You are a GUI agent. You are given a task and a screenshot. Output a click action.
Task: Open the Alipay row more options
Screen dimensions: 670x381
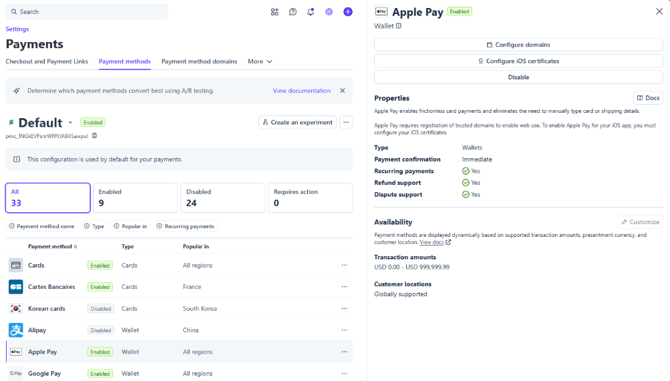(x=344, y=330)
